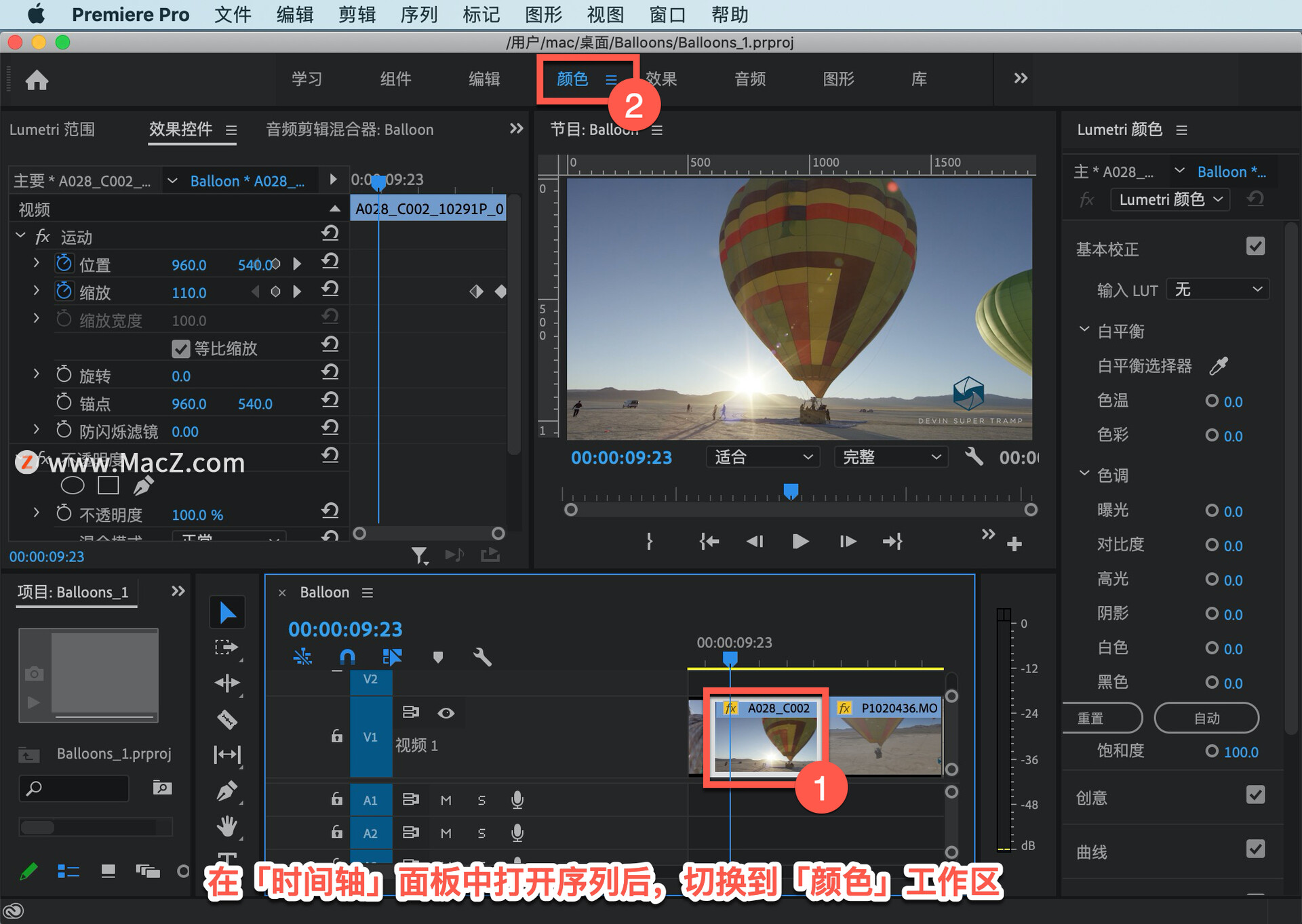The height and width of the screenshot is (924, 1302).
Task: Toggle Position animation stopwatch
Action: (64, 263)
